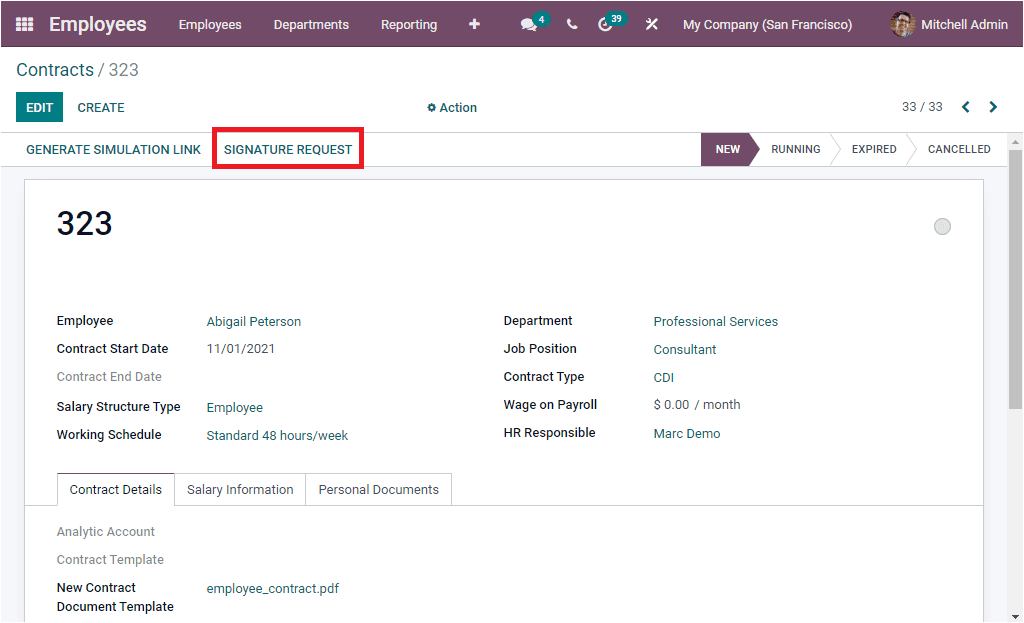Click the phone call icon
1024x623 pixels.
[571, 24]
